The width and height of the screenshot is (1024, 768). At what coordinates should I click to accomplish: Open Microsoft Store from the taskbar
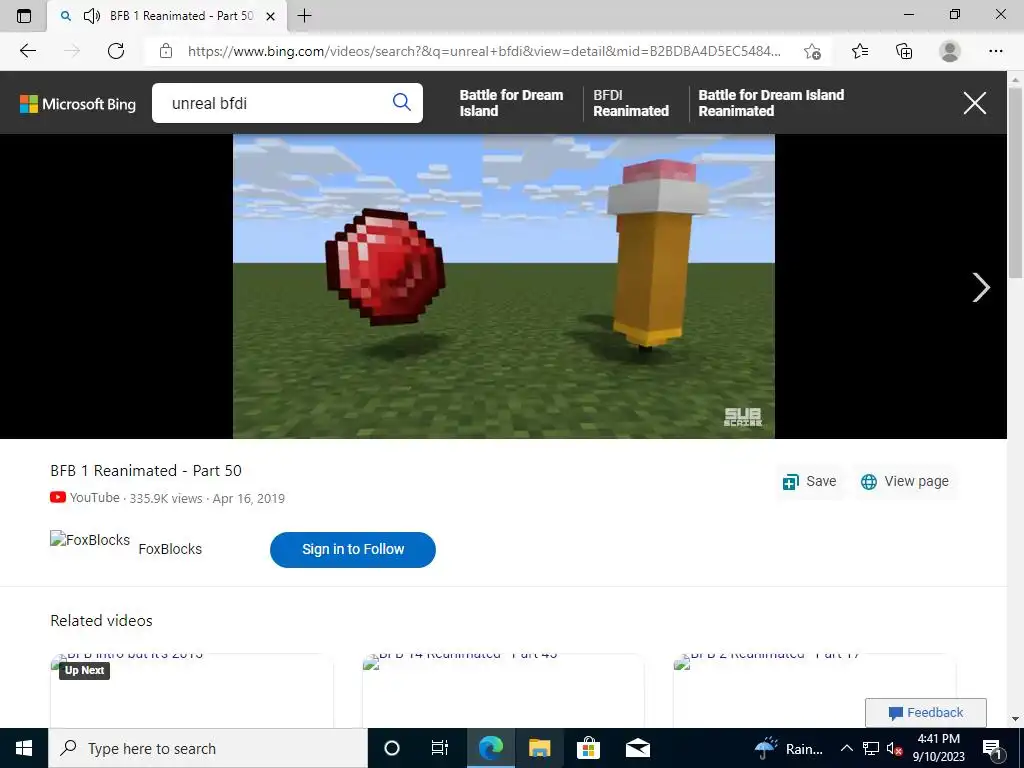click(588, 748)
